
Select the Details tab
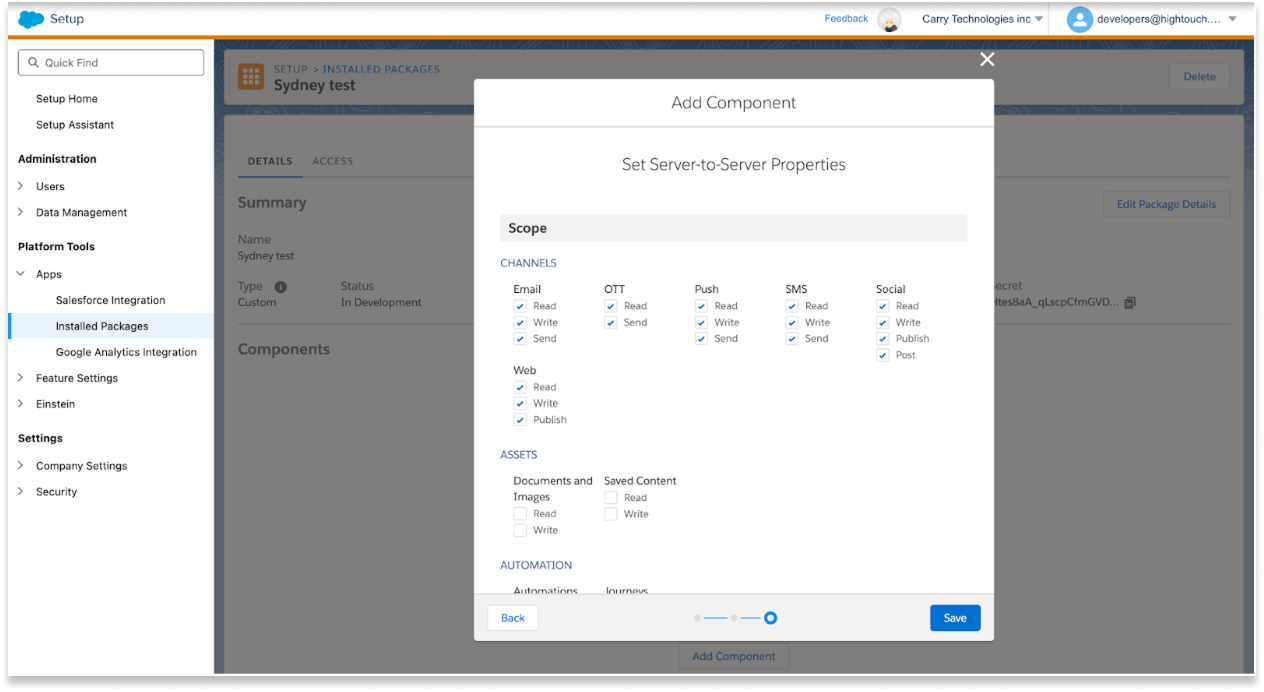coord(269,161)
